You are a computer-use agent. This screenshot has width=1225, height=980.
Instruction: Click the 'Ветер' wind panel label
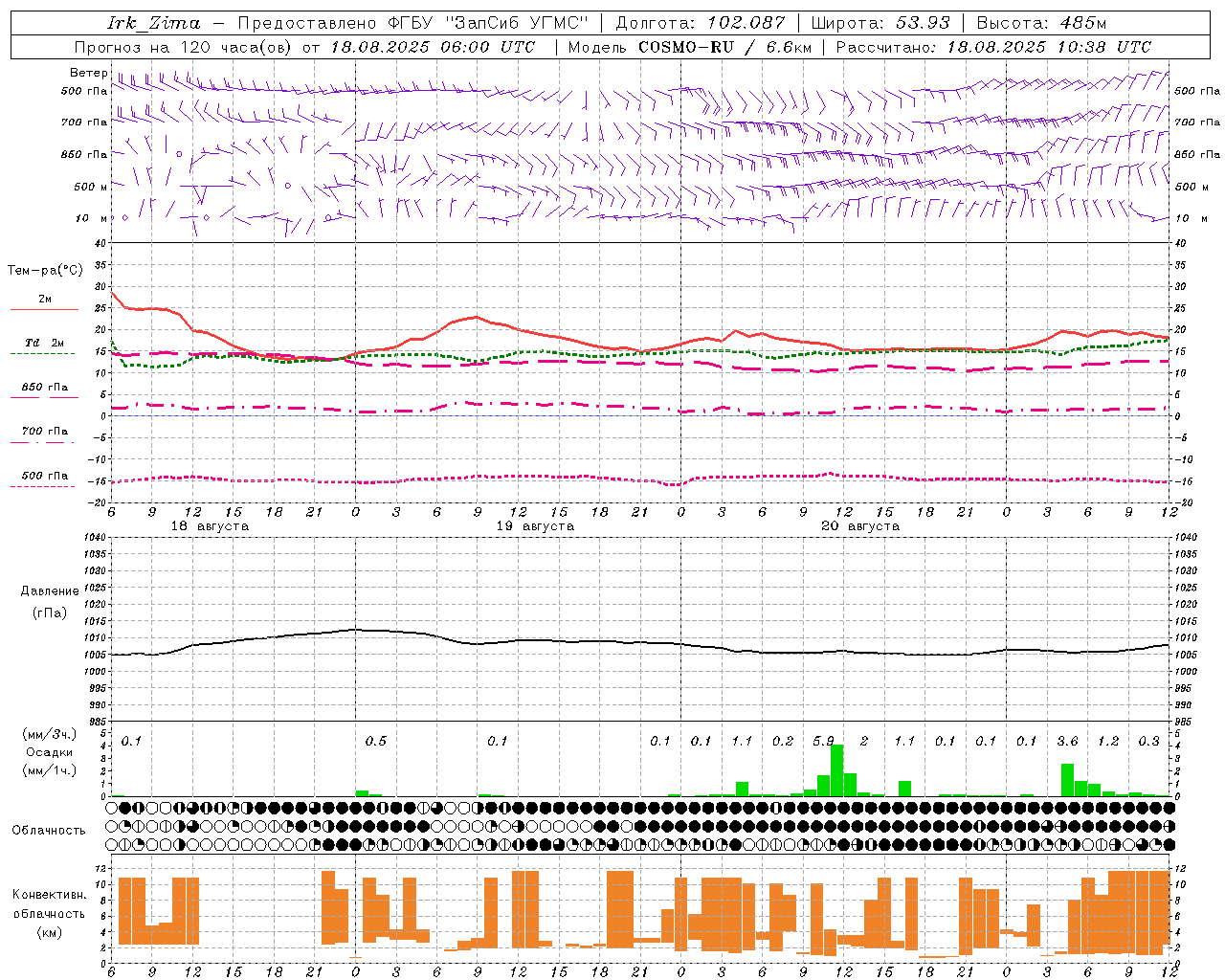88,73
